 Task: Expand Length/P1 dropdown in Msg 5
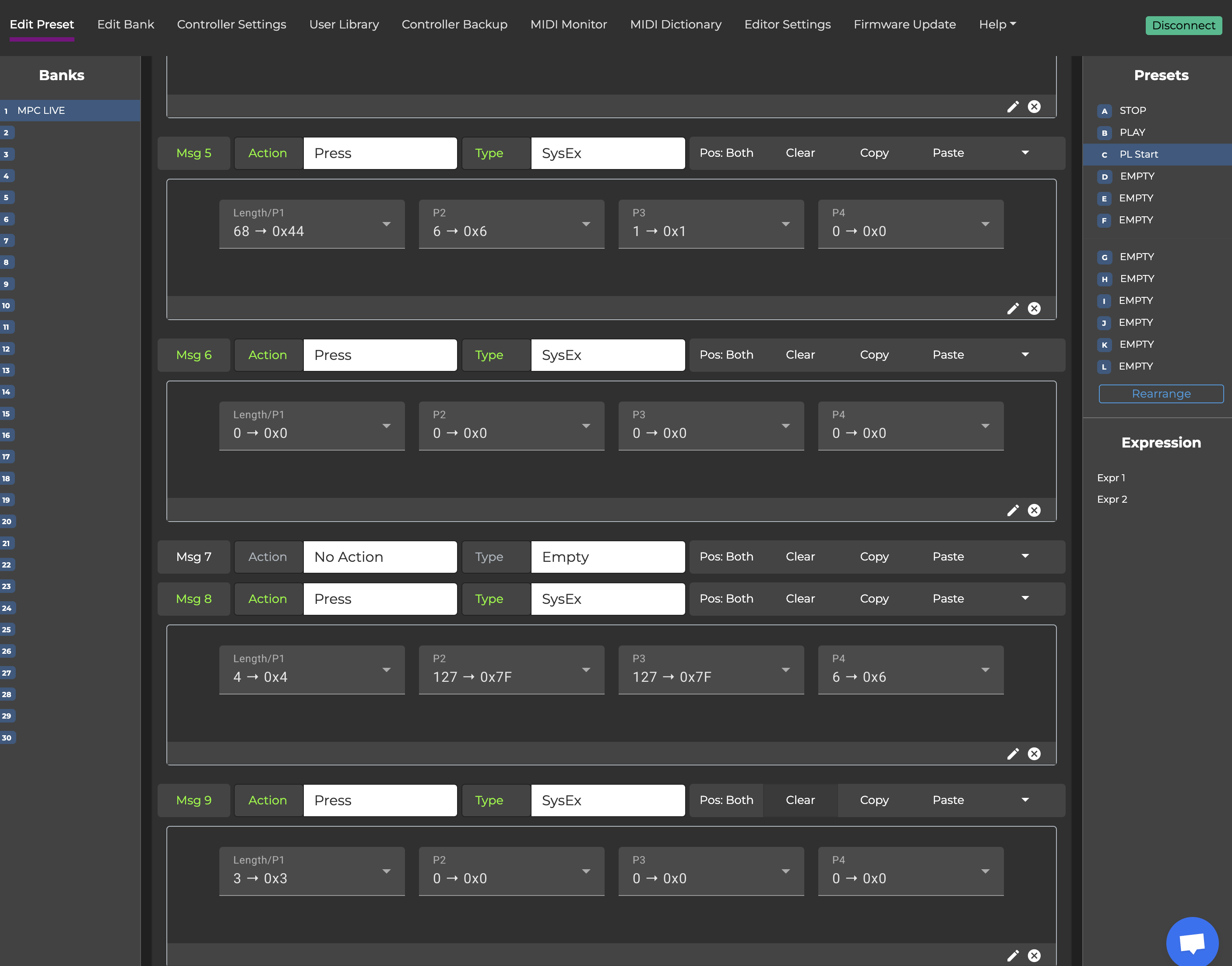(x=312, y=225)
